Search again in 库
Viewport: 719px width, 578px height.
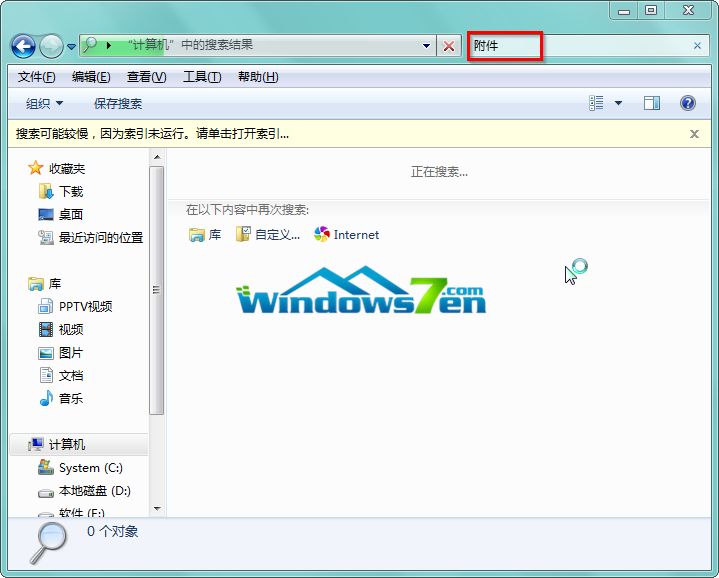pos(205,235)
